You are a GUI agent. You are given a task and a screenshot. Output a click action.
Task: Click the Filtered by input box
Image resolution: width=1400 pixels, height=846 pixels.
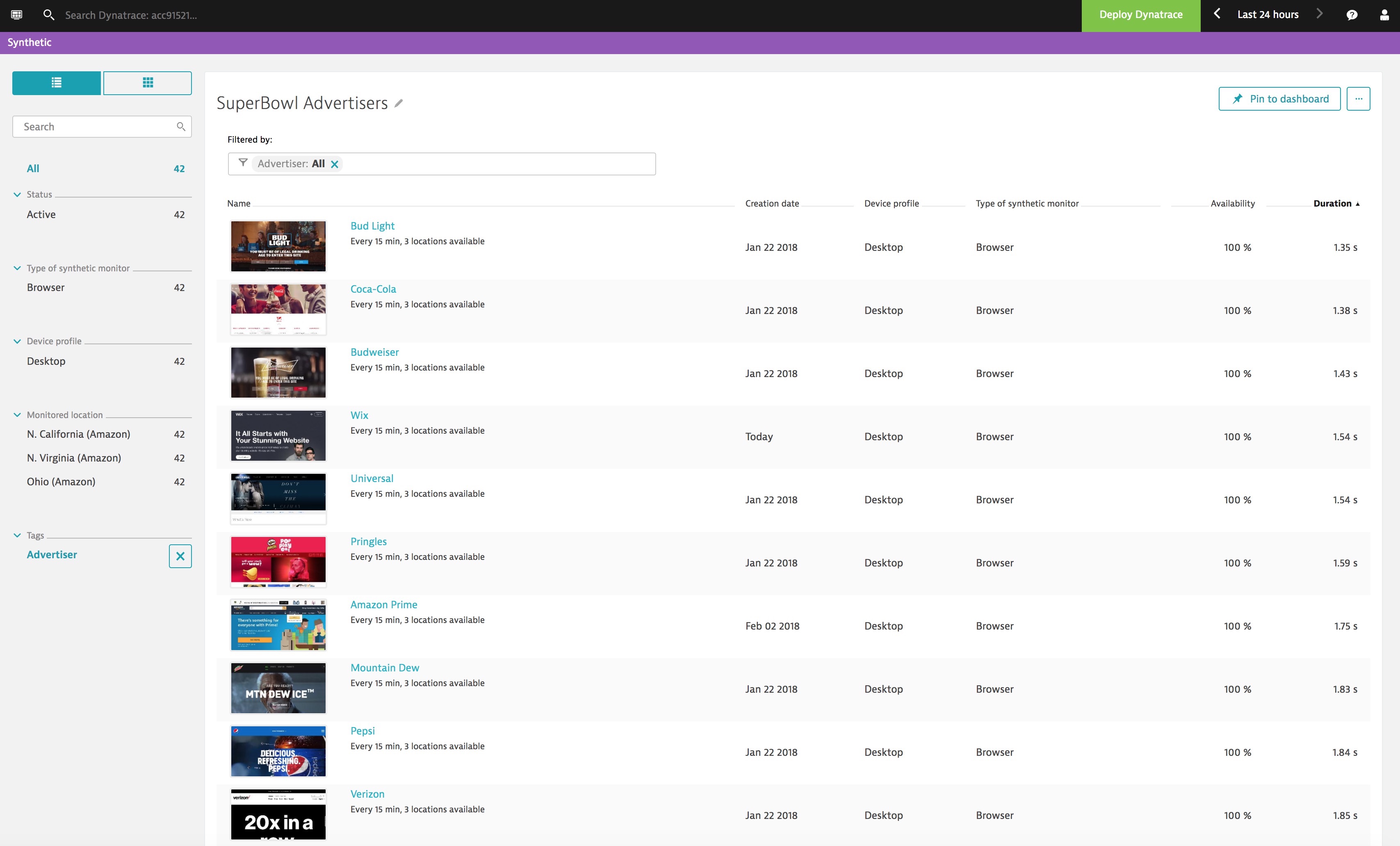coord(442,164)
